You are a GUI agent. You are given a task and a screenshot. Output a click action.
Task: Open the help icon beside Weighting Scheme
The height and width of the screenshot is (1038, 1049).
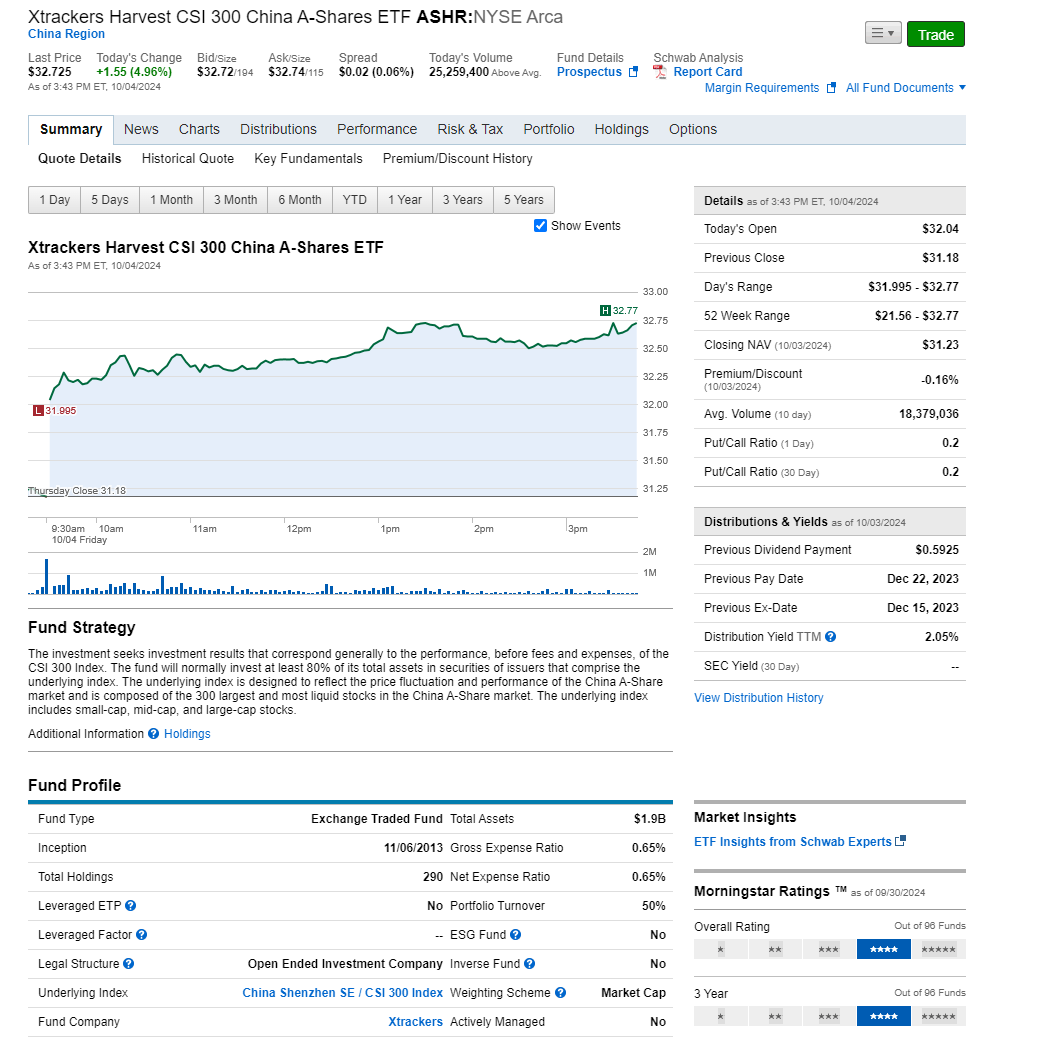tap(560, 992)
